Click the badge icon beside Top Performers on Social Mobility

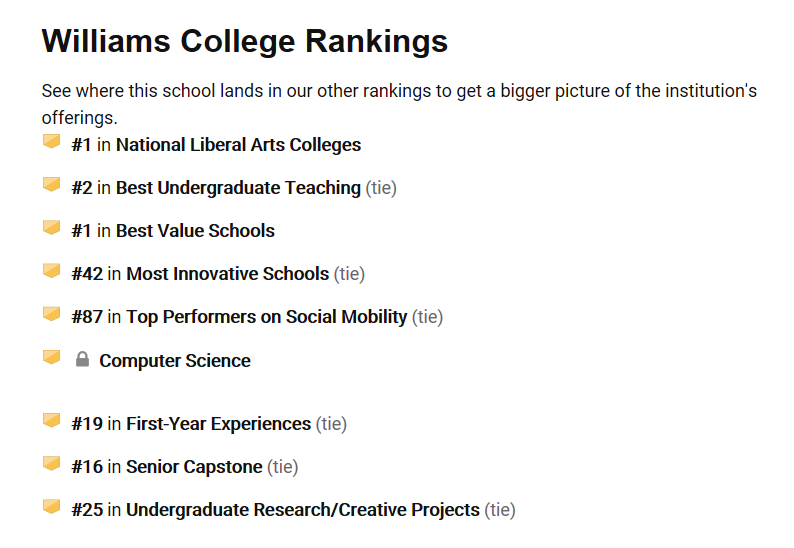click(51, 314)
